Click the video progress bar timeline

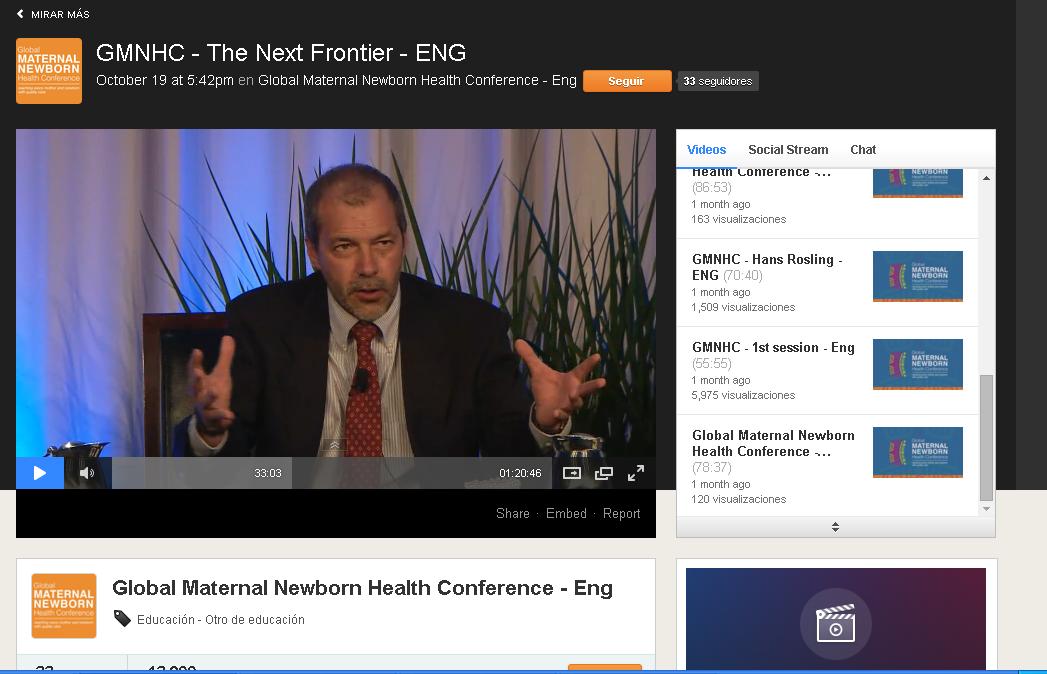[x=332, y=473]
